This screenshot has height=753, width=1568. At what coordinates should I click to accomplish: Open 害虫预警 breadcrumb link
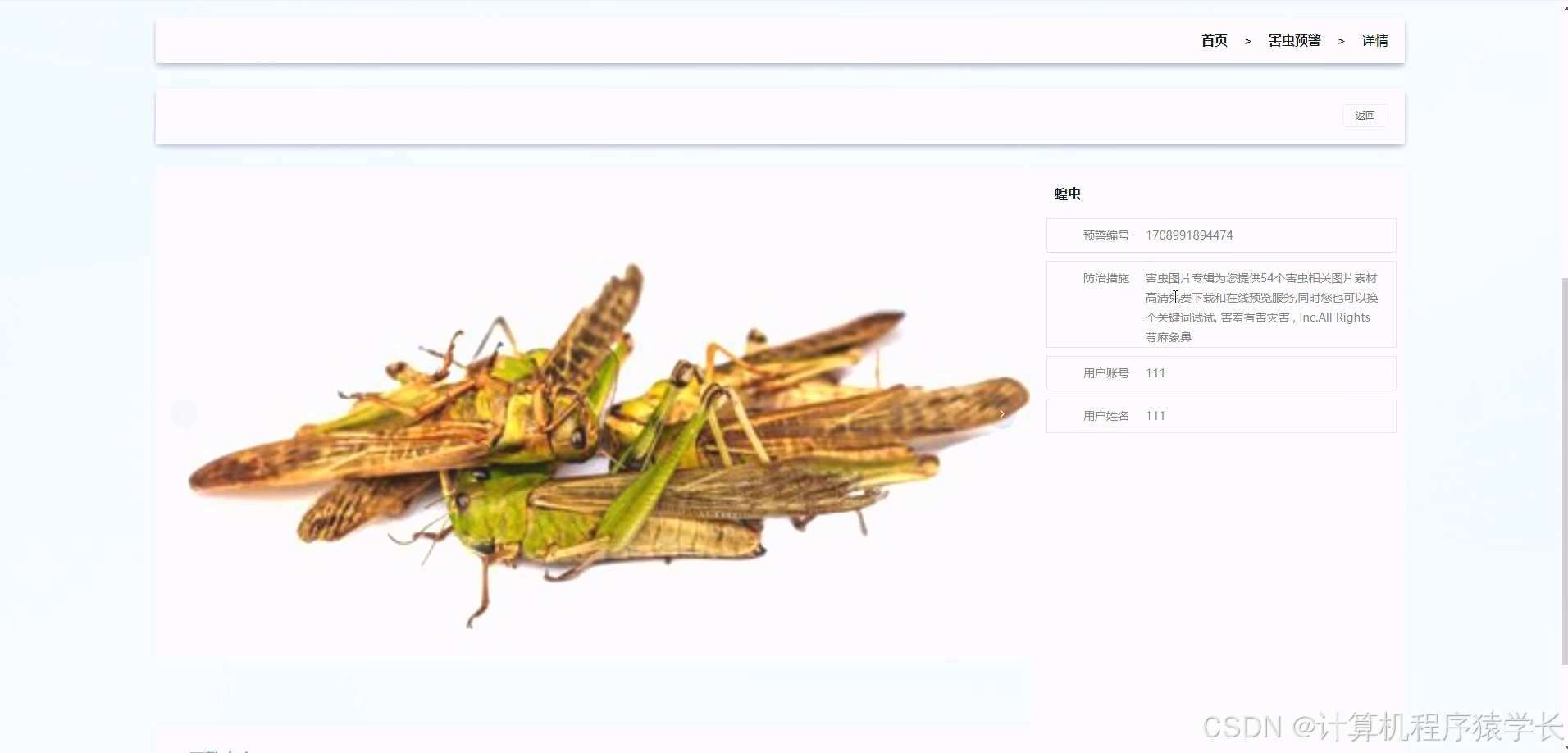1294,41
